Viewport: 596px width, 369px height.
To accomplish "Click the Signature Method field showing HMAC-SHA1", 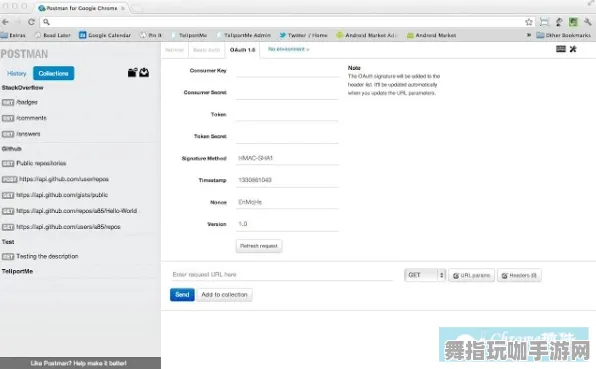I will pyautogui.click(x=287, y=158).
